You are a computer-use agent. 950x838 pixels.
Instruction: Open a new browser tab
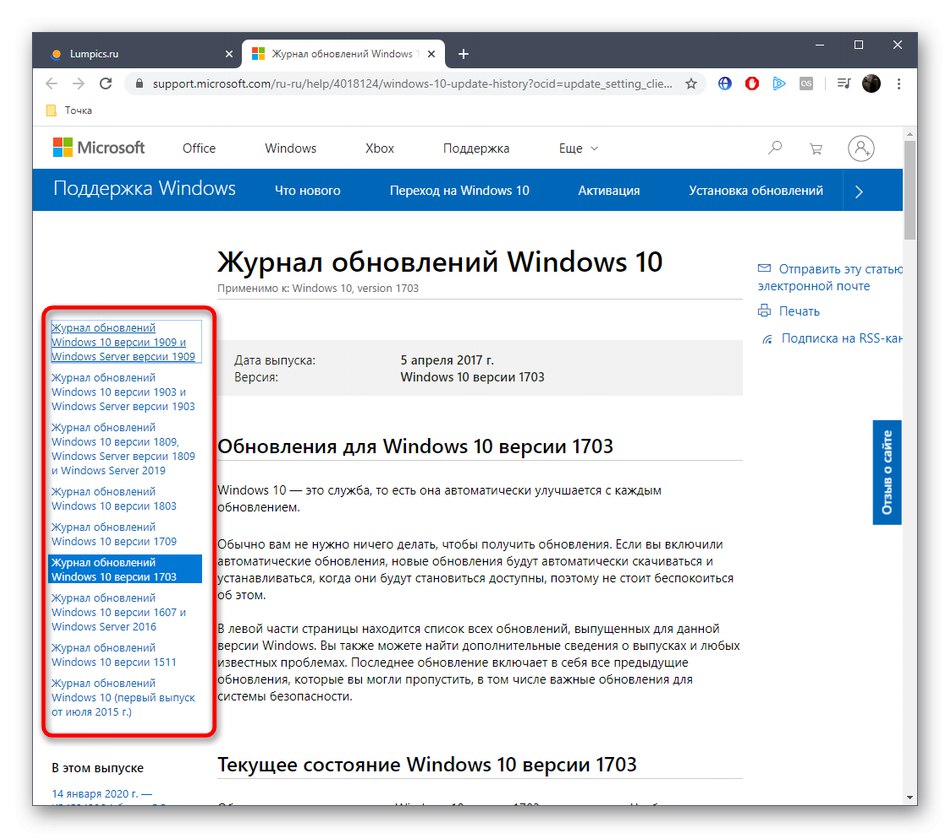click(463, 54)
